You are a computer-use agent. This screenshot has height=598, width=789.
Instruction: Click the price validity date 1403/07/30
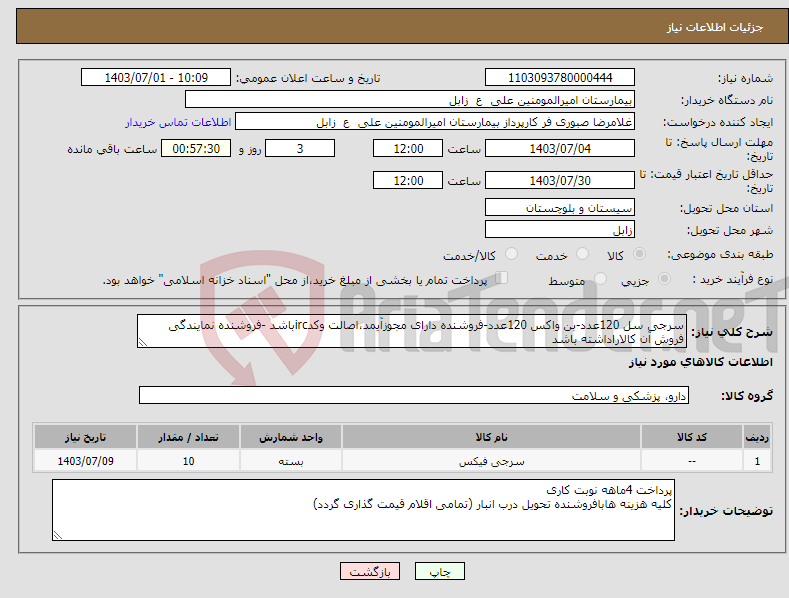(x=560, y=180)
